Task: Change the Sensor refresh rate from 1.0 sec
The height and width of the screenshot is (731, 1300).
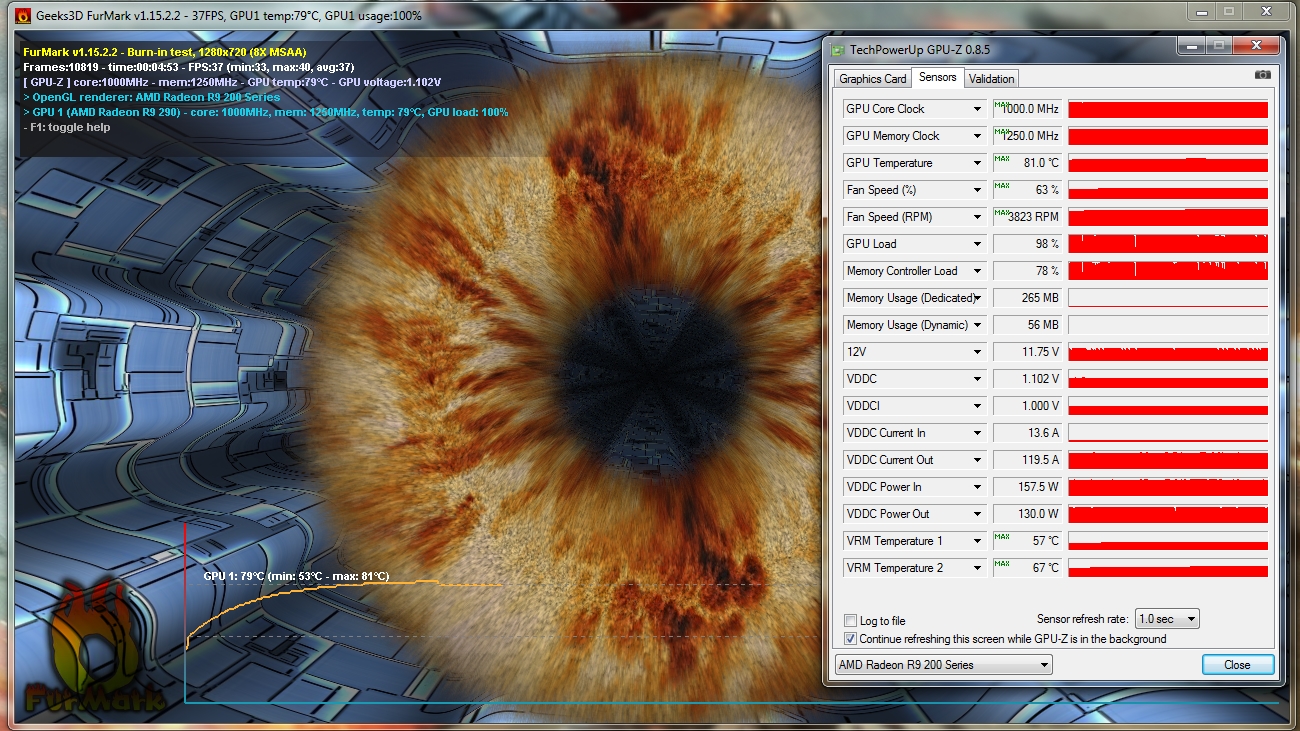Action: [1167, 620]
